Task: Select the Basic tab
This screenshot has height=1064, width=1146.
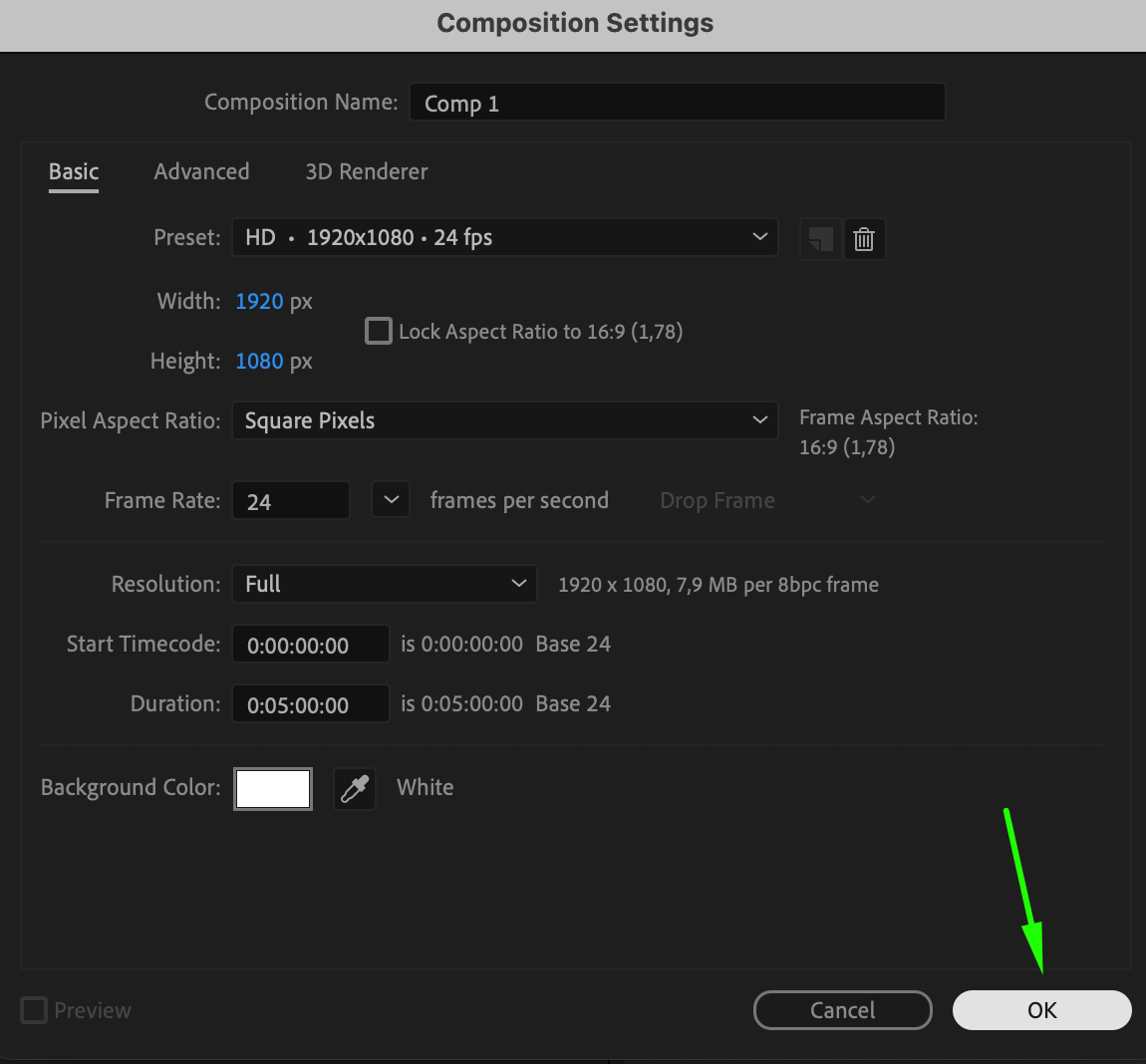Action: pyautogui.click(x=74, y=171)
